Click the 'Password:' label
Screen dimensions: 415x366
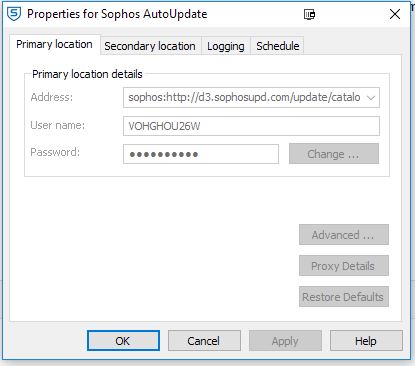click(55, 152)
